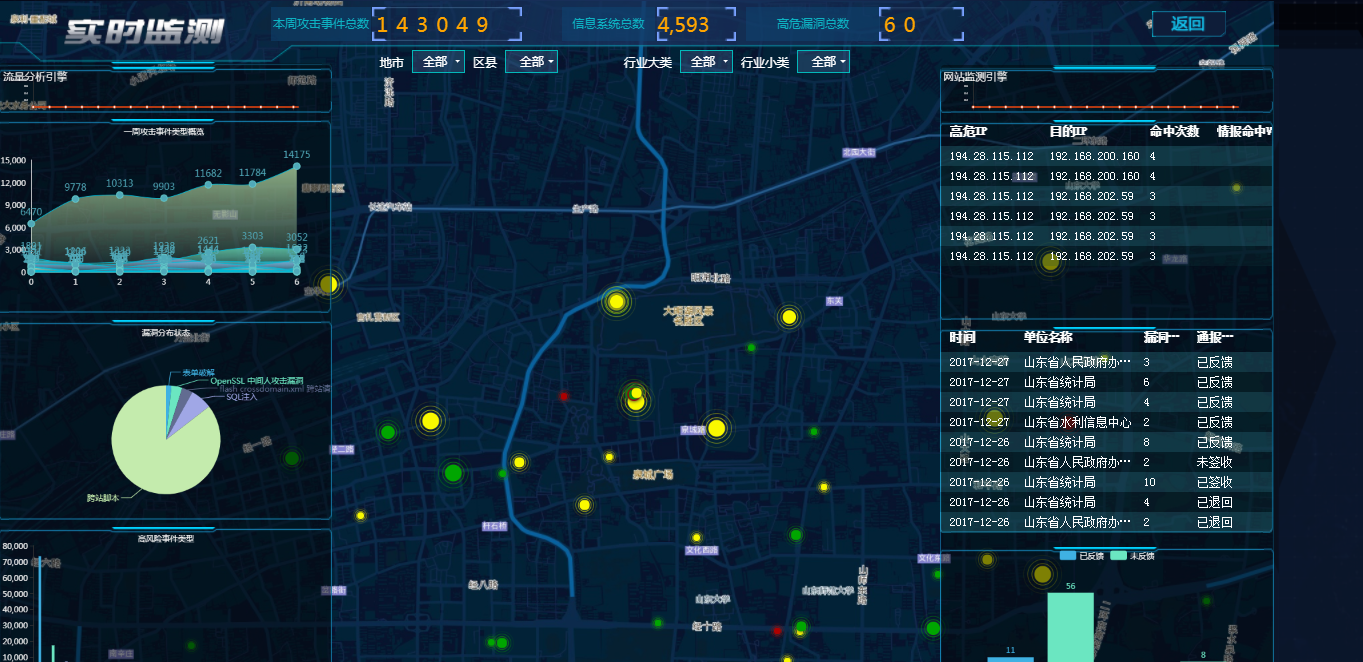Image resolution: width=1363 pixels, height=662 pixels.
Task: Click the yellow map marker left of the 东关 label
Action: [x=789, y=317]
